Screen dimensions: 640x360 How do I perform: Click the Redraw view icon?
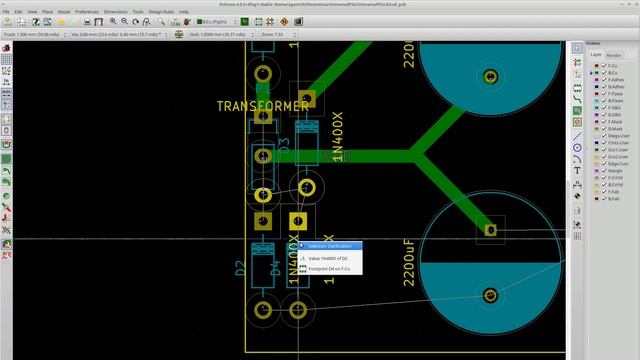click(135, 22)
